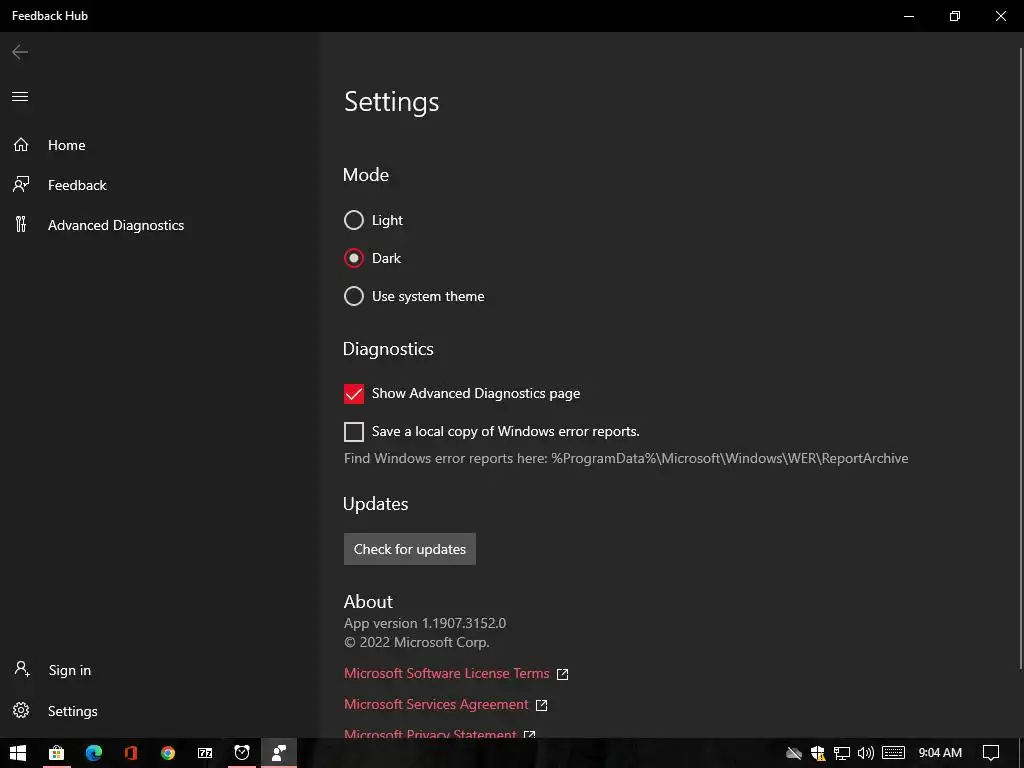Launch Microsoft Edge from taskbar
This screenshot has height=768, width=1024.
pos(93,753)
